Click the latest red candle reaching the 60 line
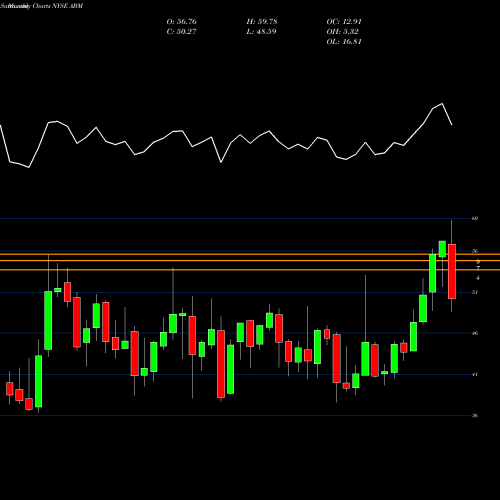The image size is (500, 500). pos(452,271)
